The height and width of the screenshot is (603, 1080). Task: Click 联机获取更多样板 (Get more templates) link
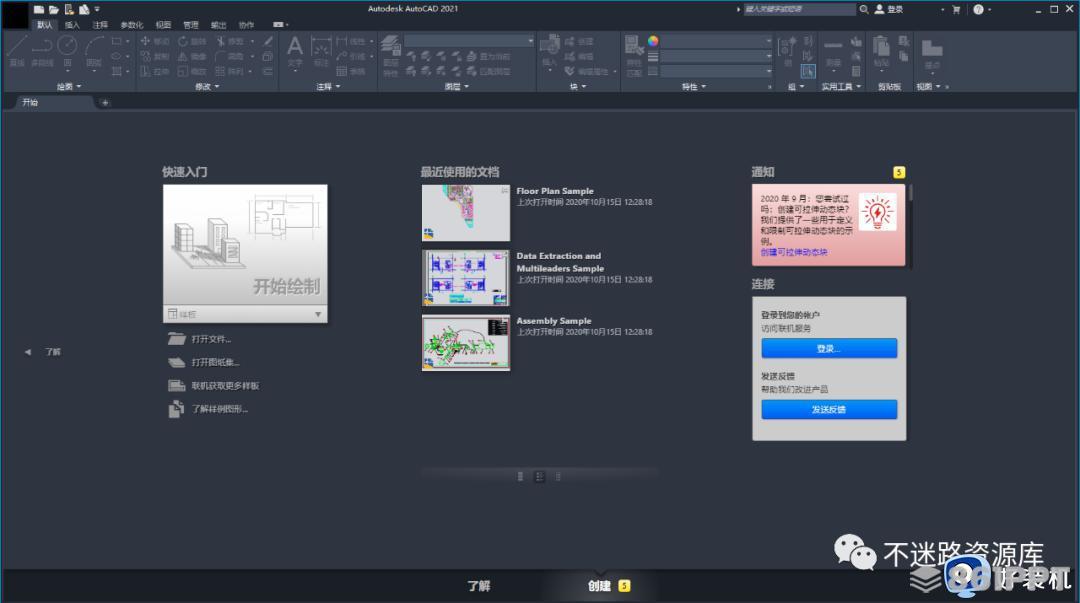point(225,386)
